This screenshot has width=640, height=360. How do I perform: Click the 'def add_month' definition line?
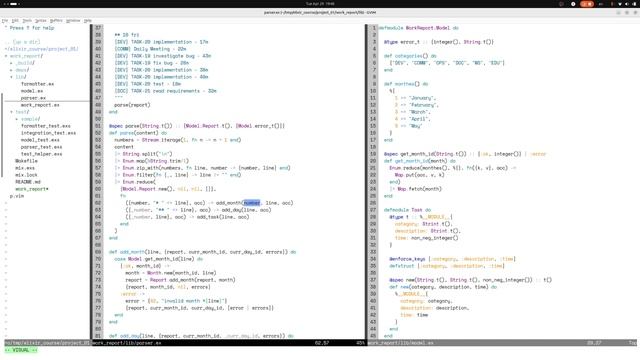click(202, 252)
